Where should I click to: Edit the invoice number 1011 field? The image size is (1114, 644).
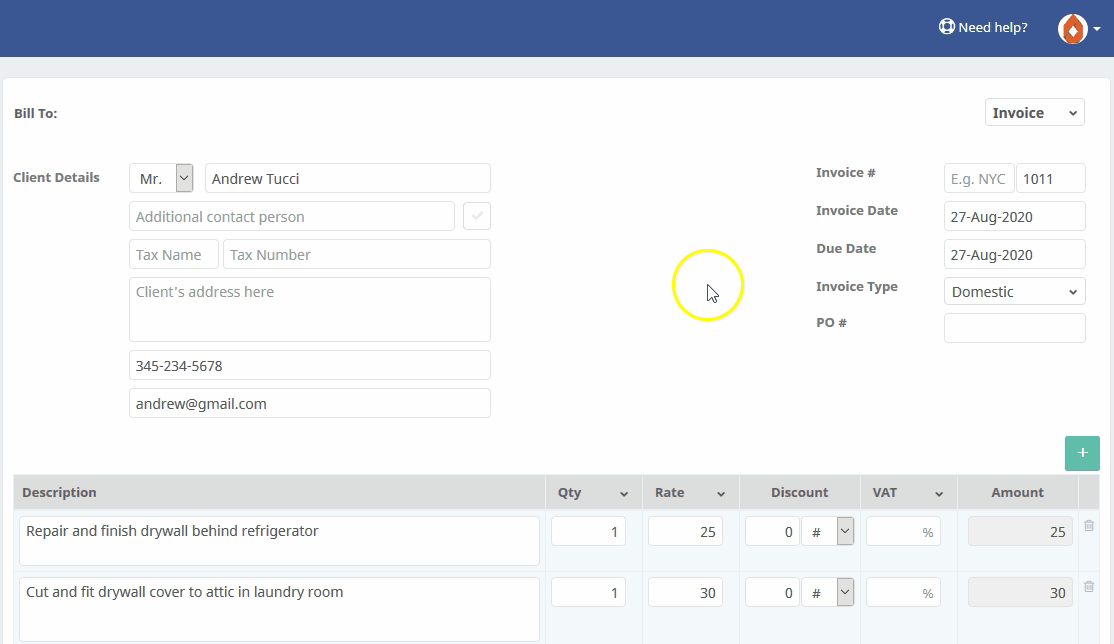point(1051,178)
